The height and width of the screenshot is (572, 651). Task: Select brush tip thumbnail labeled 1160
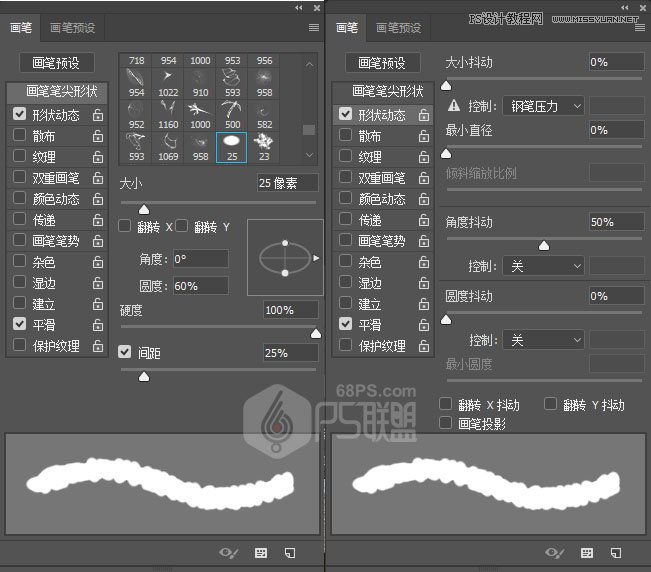point(168,115)
